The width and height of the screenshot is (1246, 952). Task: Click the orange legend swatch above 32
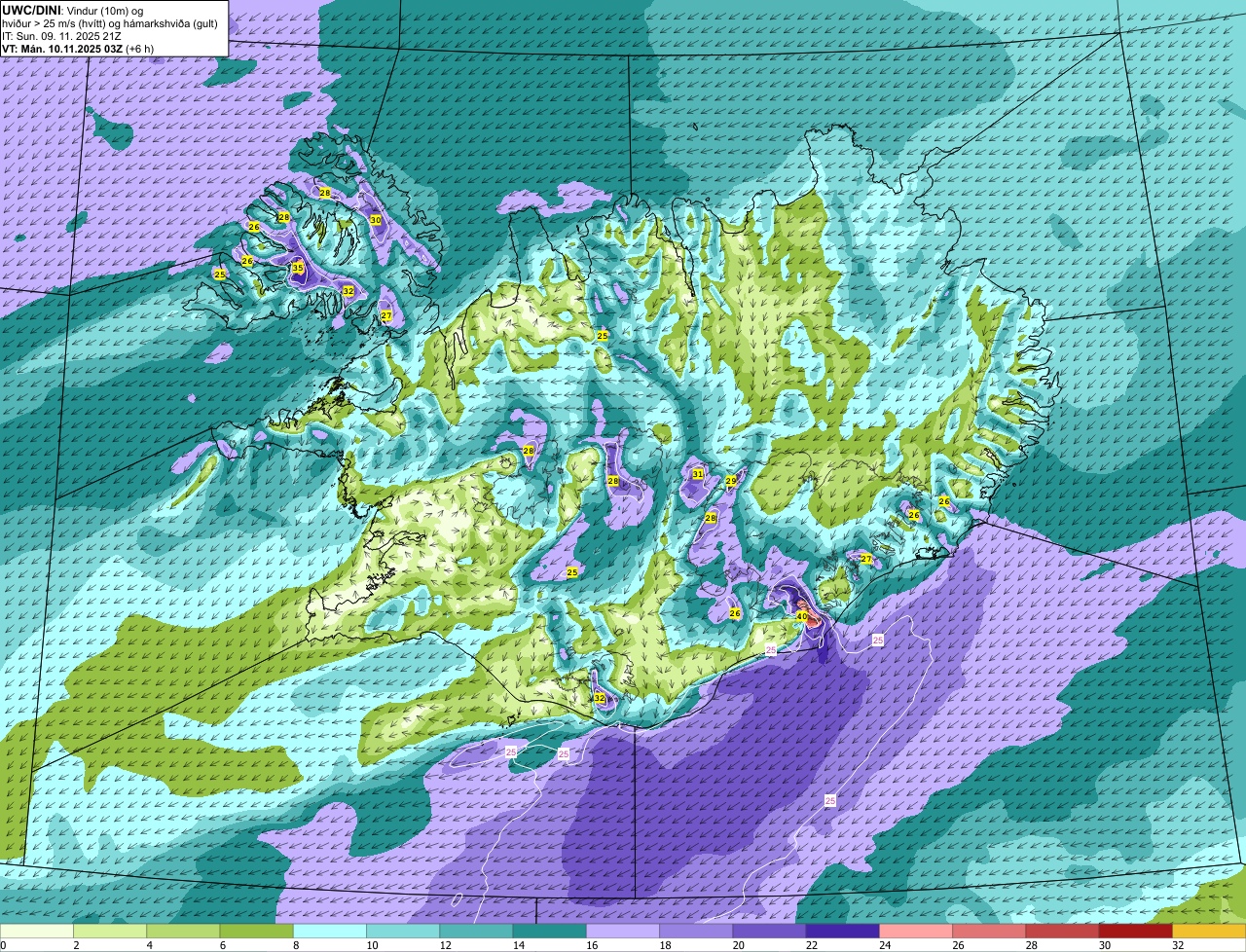[1209, 931]
